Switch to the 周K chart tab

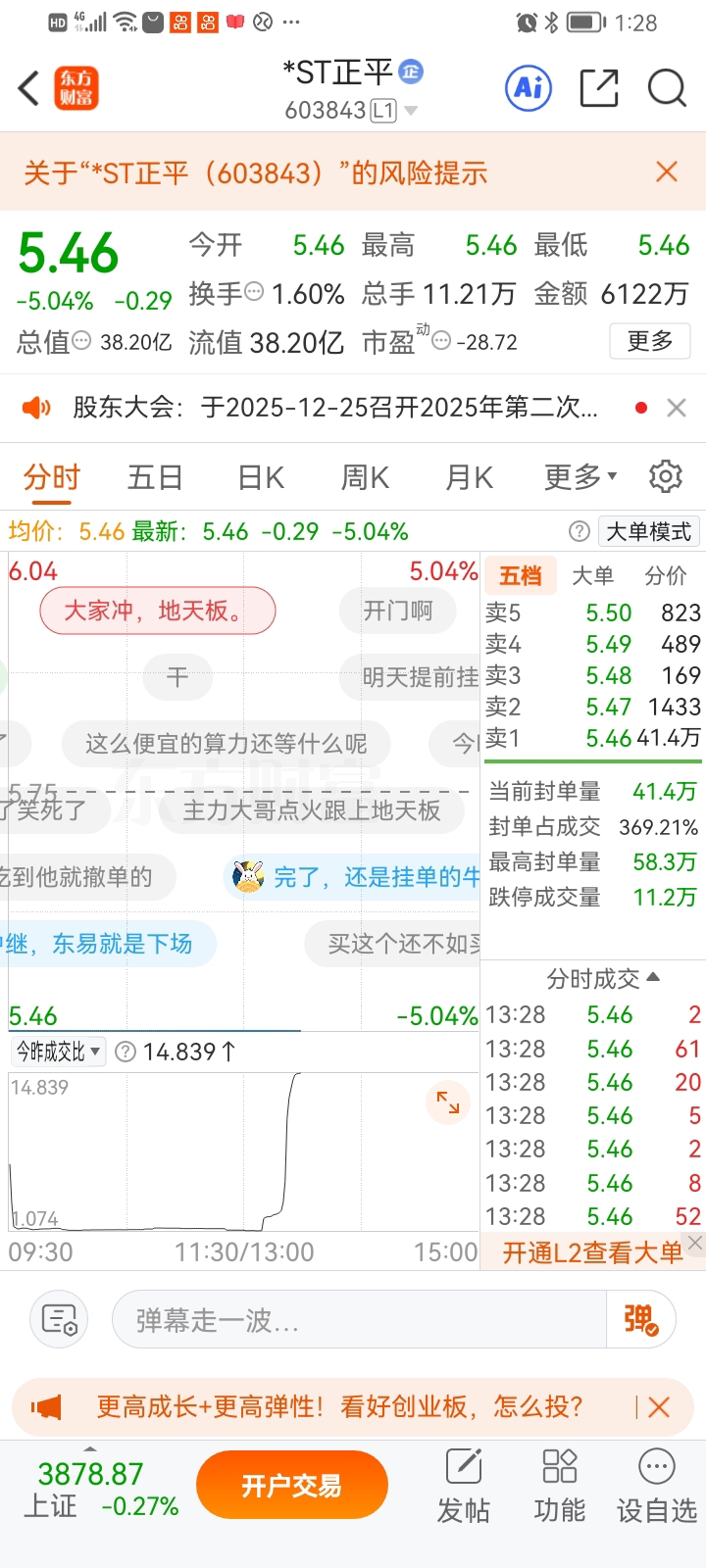click(x=365, y=477)
